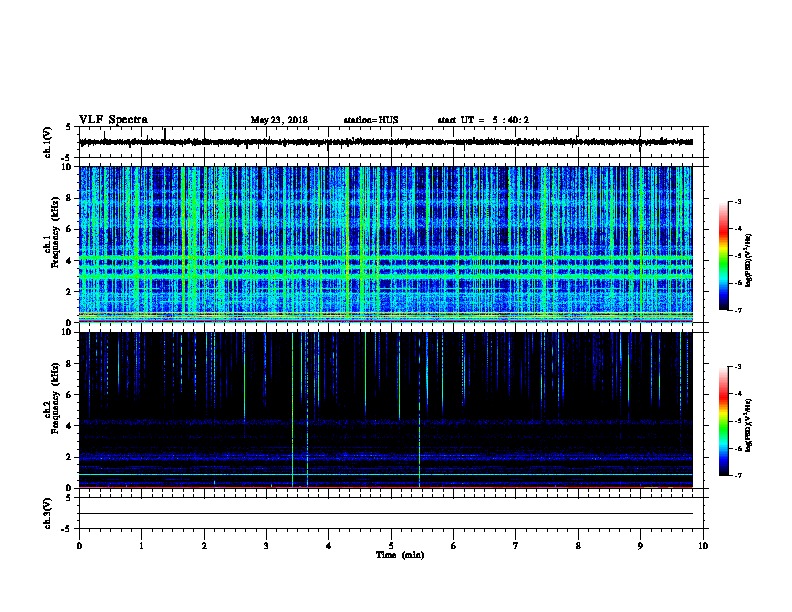Click time axis tick label "3"
Viewport: 792px width, 612px height.
click(266, 546)
